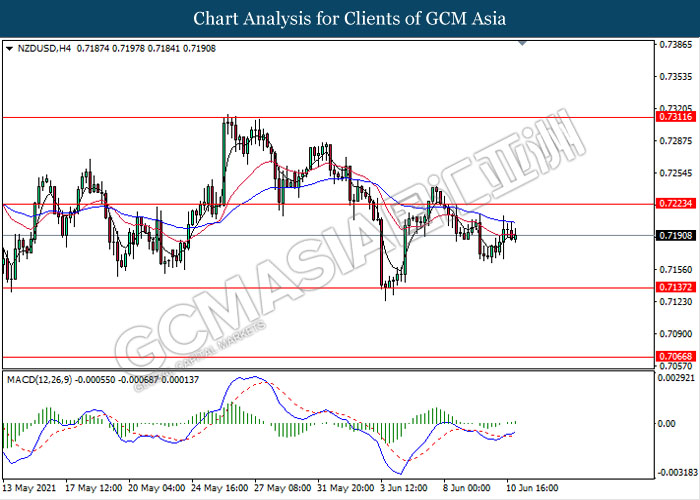Click the Chart Analysis for Clients heading

click(x=350, y=19)
